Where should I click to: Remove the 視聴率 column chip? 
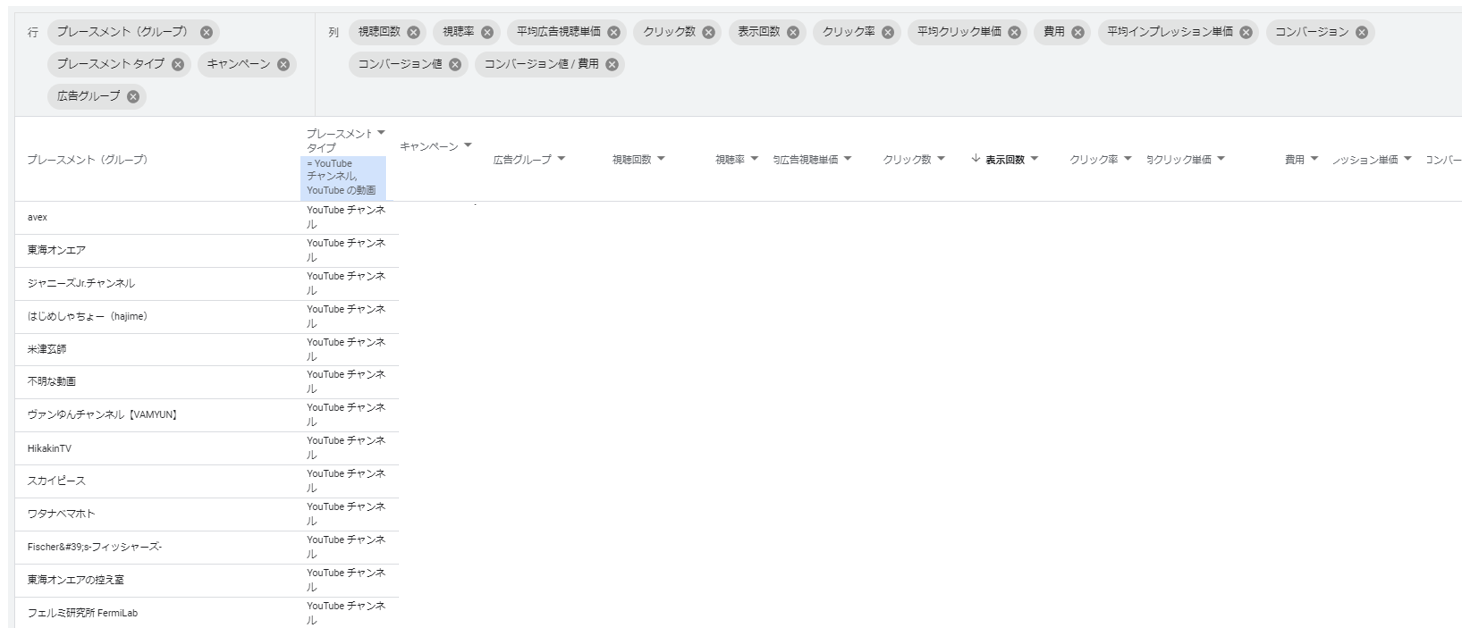click(487, 32)
